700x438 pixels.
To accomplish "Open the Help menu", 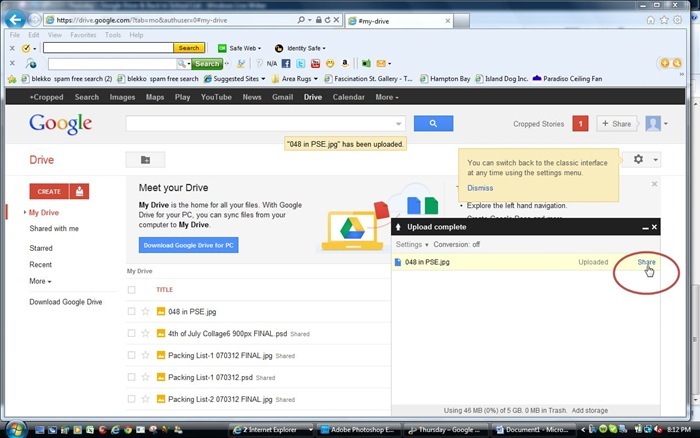I will coord(136,35).
